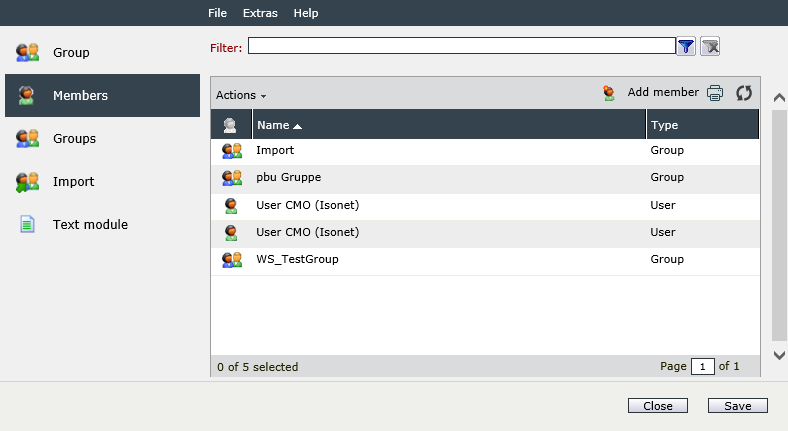Refresh the members list

tap(744, 93)
